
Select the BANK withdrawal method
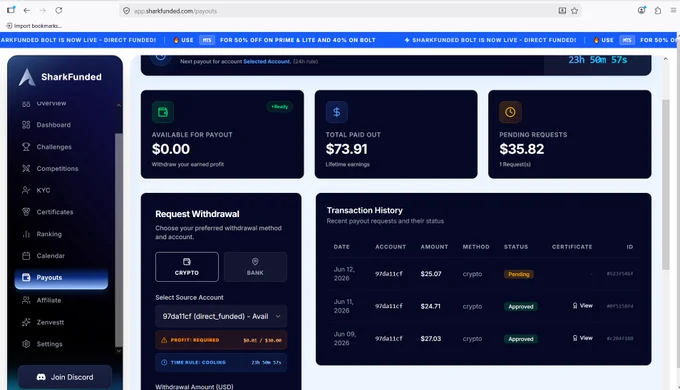[255, 267]
